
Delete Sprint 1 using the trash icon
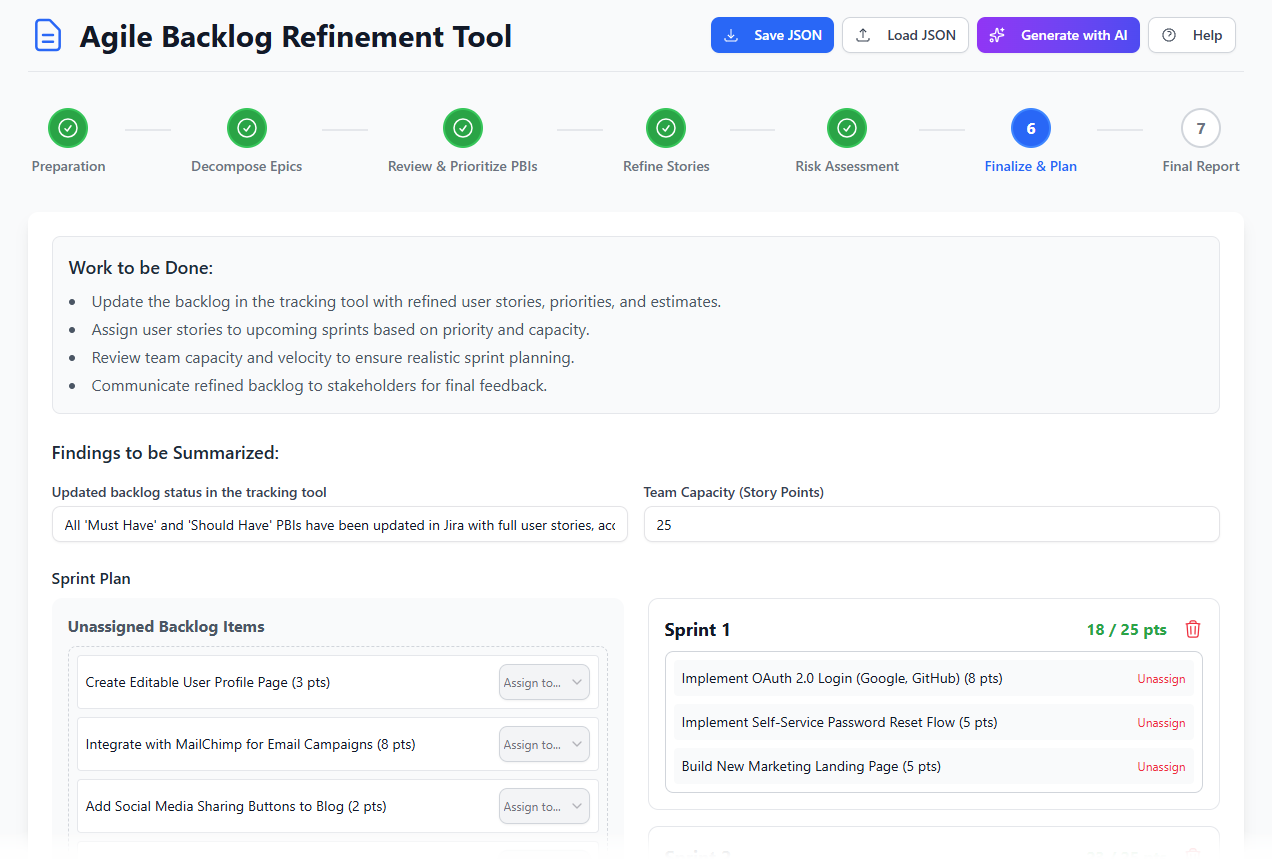1192,628
